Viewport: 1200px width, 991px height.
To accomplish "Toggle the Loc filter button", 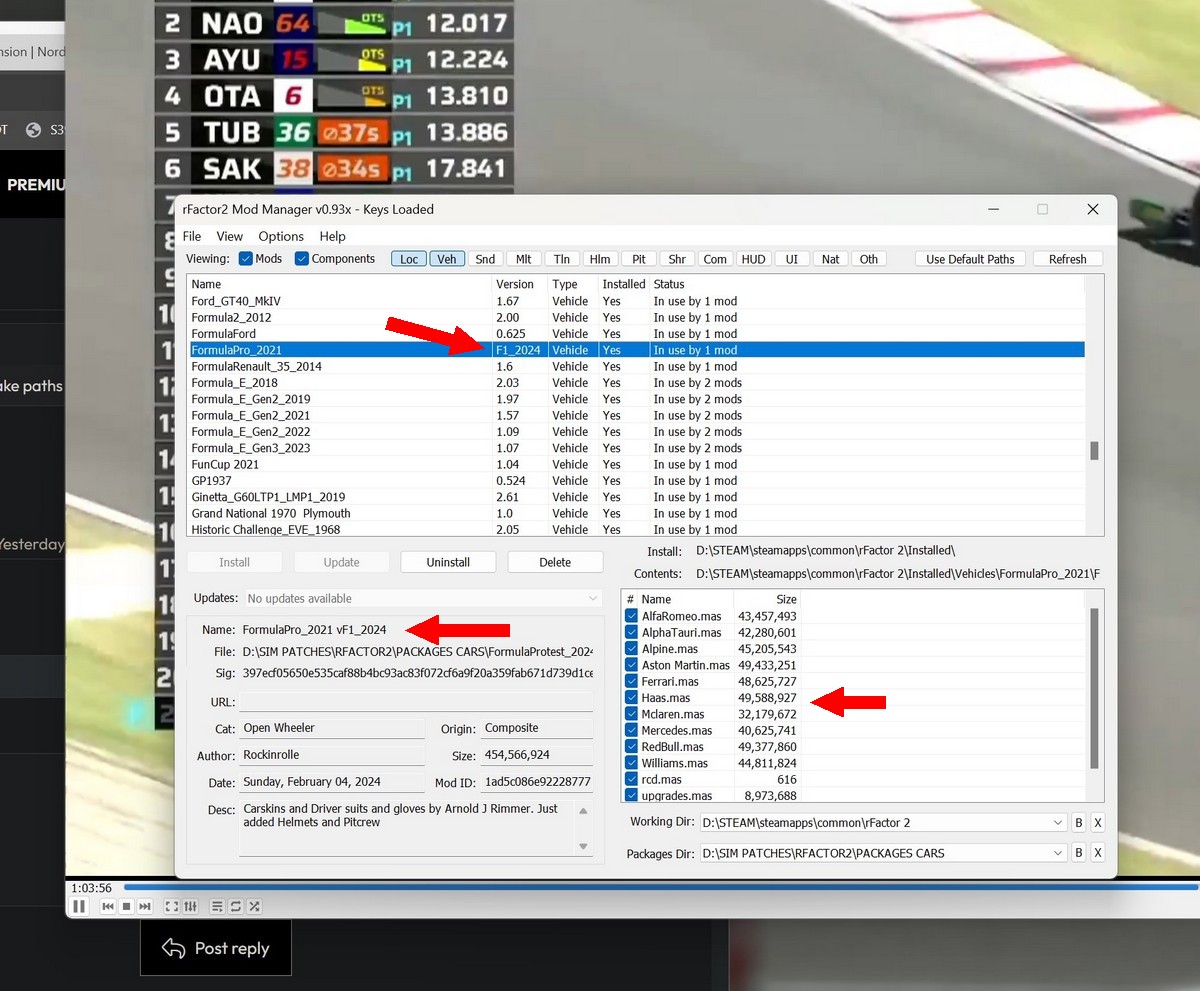I will (409, 259).
